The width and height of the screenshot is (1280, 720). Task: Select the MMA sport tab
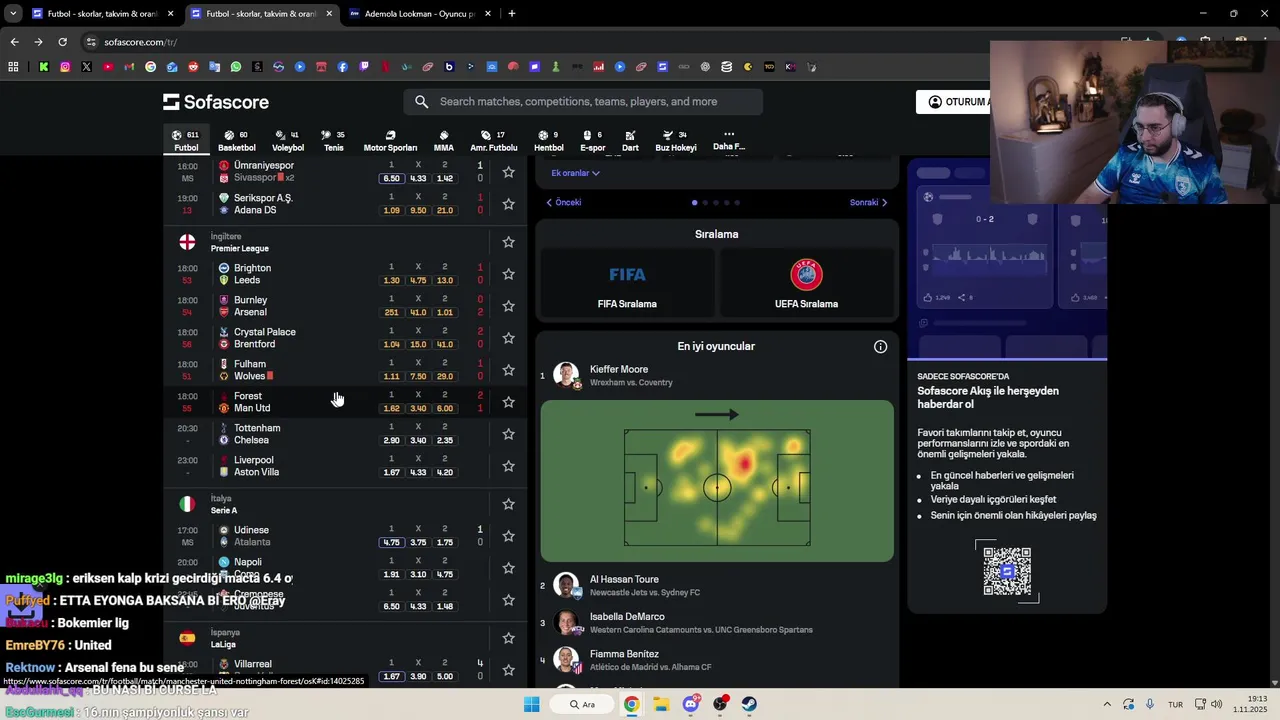coord(444,141)
